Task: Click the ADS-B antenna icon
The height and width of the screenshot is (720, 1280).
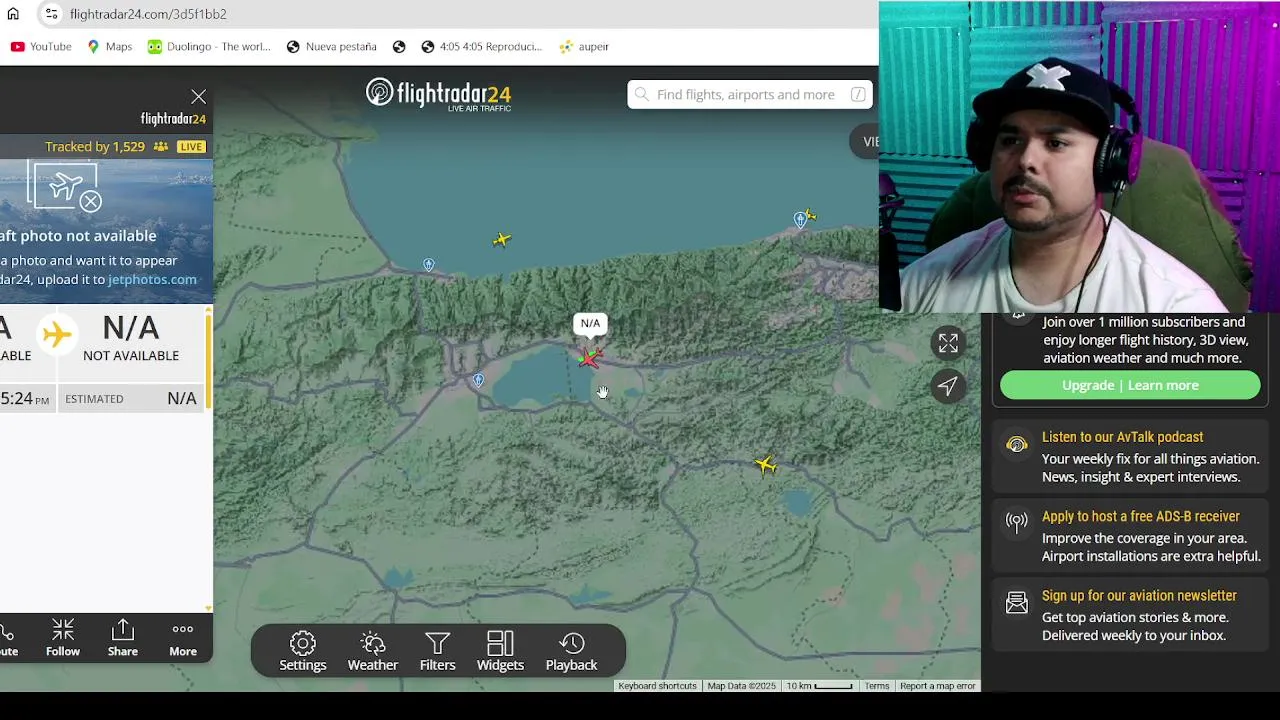Action: pyautogui.click(x=1017, y=522)
